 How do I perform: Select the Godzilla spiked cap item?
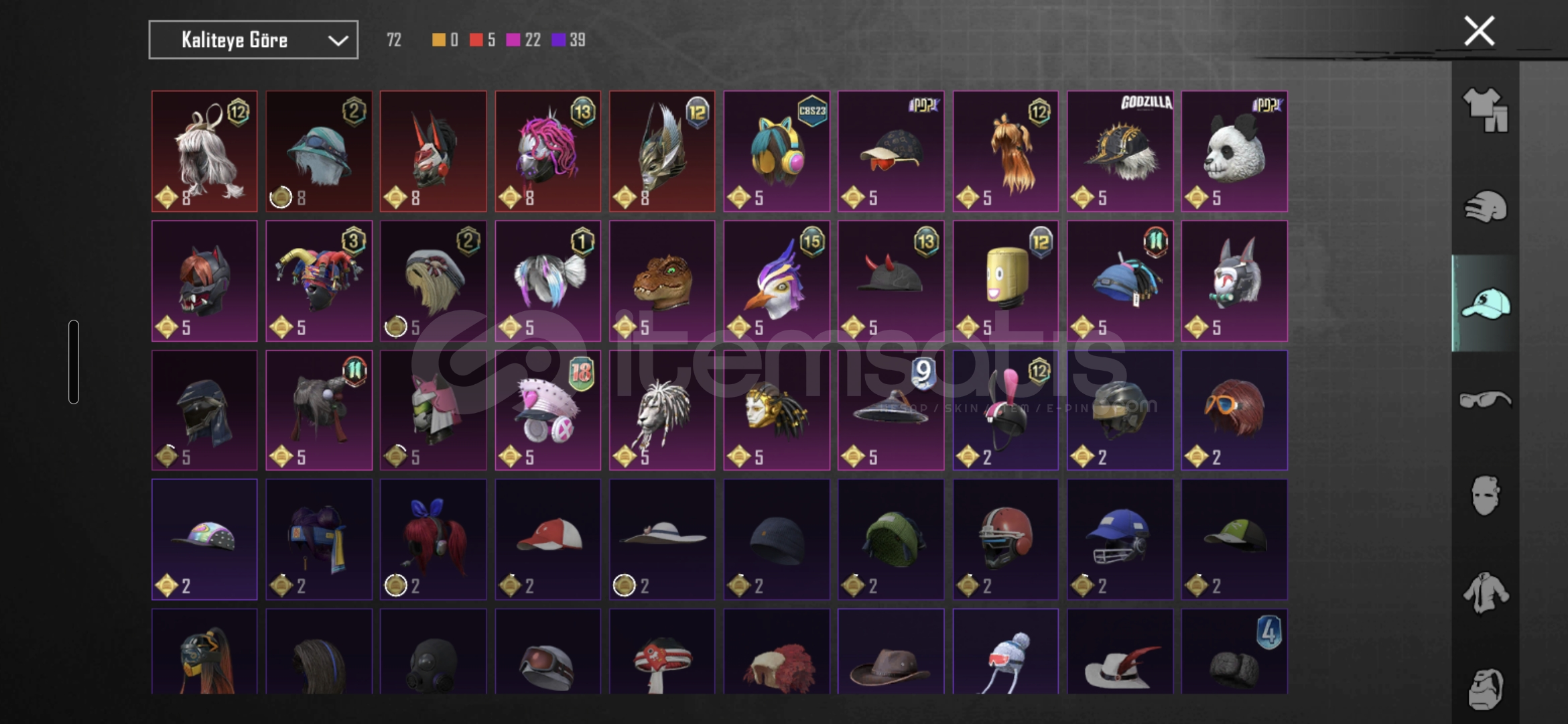coord(1120,152)
